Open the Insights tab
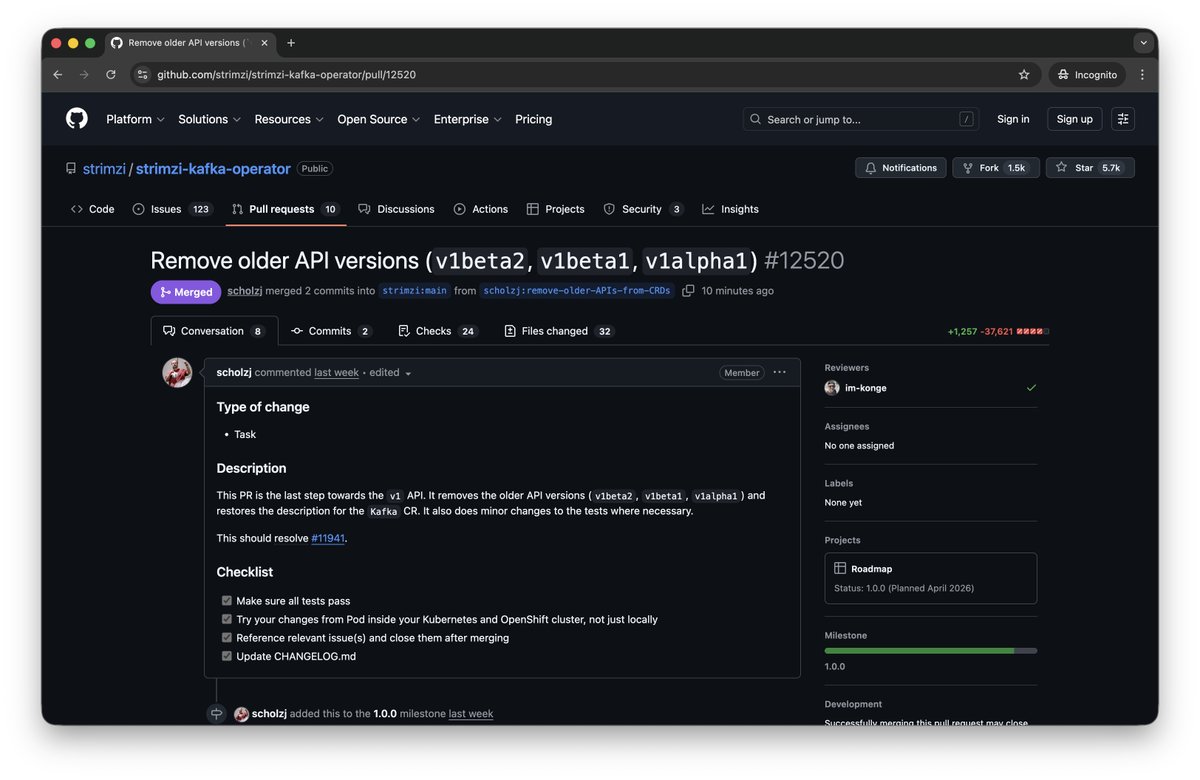1200x780 pixels. coord(731,209)
